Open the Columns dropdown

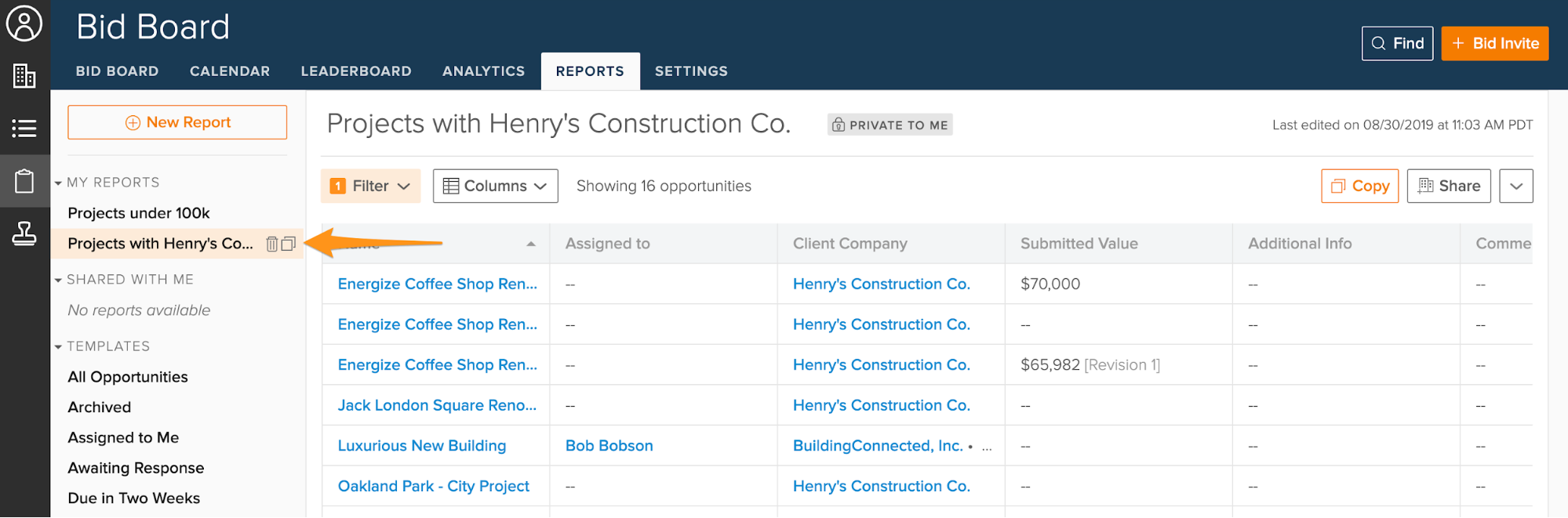coord(495,187)
